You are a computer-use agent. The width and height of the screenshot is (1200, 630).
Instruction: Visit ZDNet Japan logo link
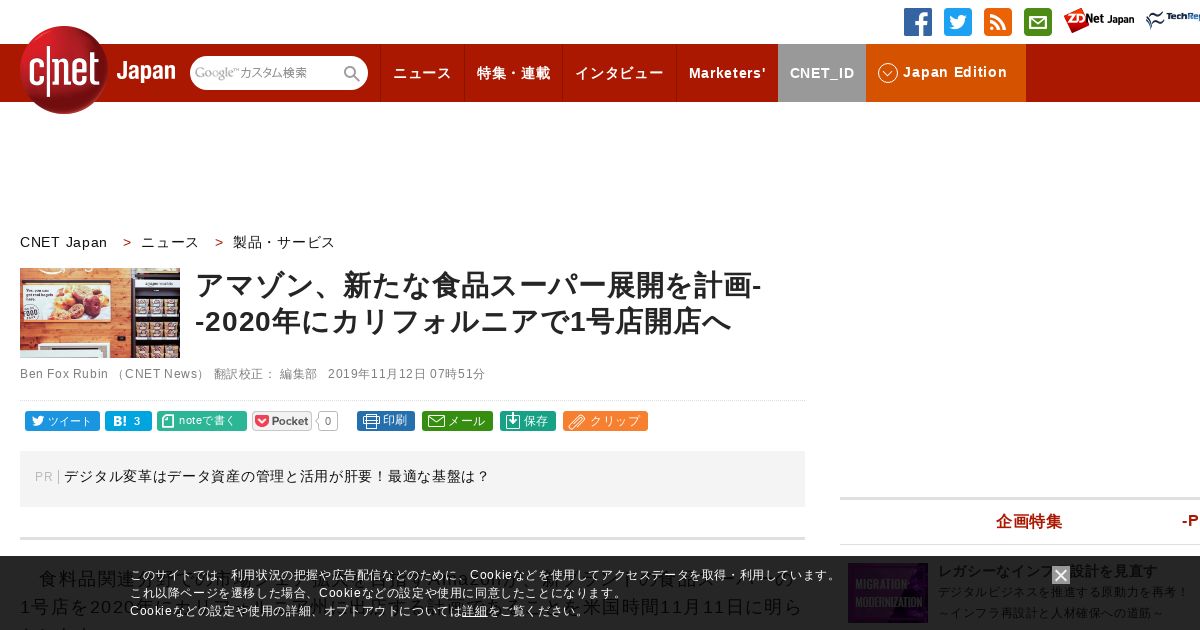point(1099,20)
